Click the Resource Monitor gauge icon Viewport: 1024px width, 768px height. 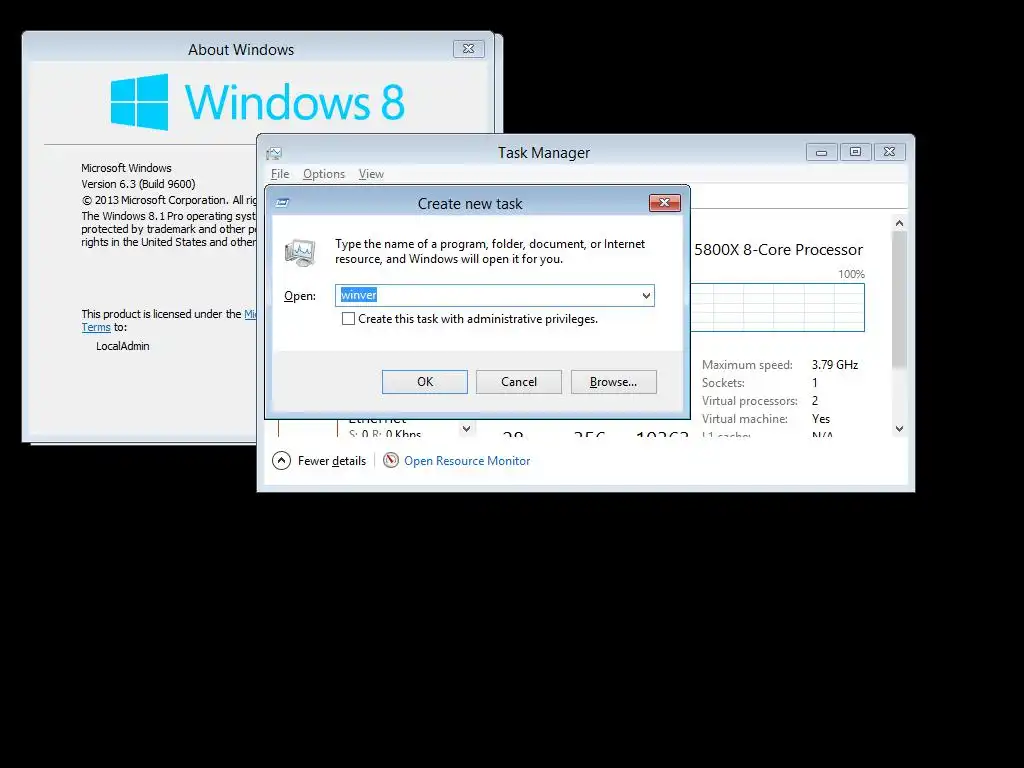[391, 460]
